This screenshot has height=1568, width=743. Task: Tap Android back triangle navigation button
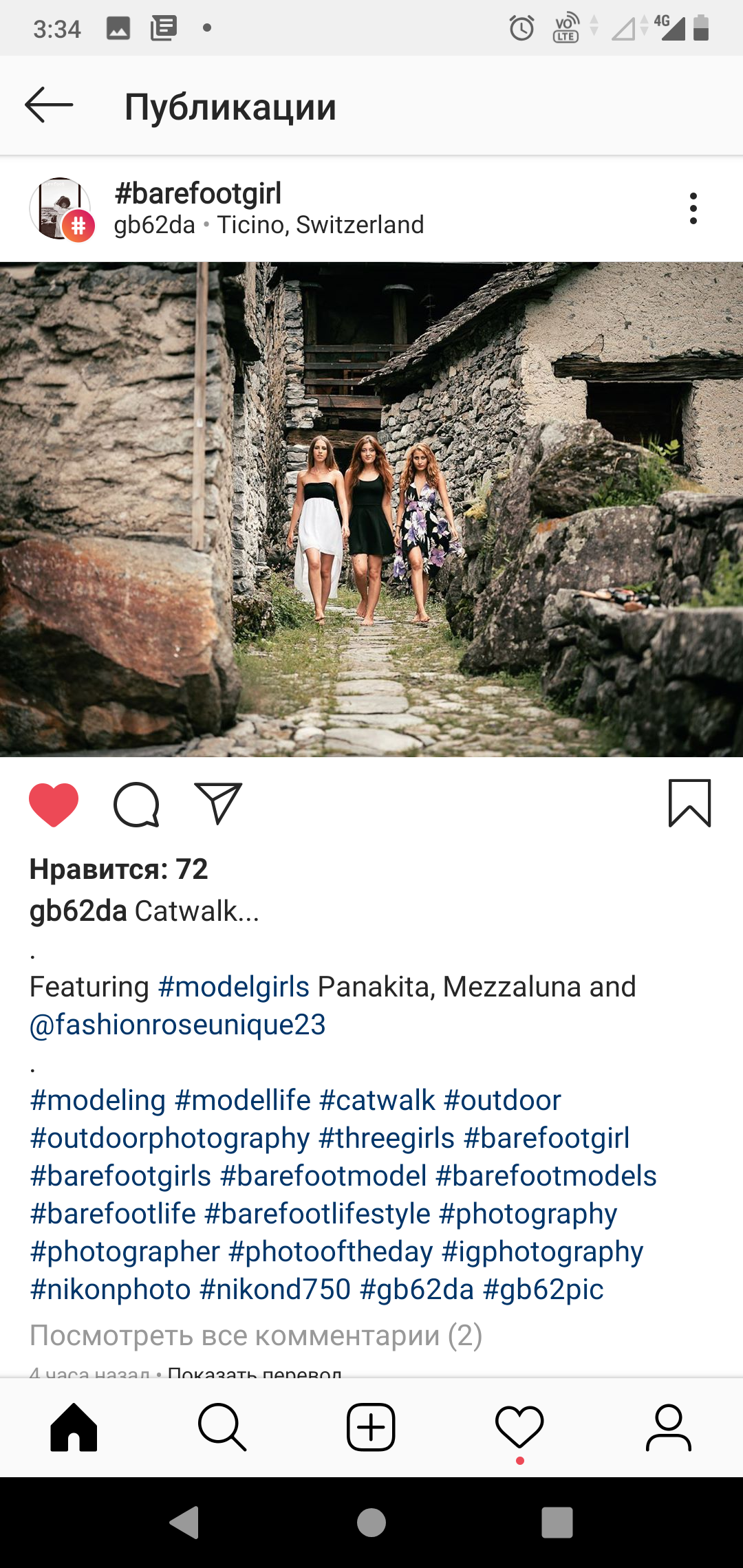pyautogui.click(x=184, y=1523)
